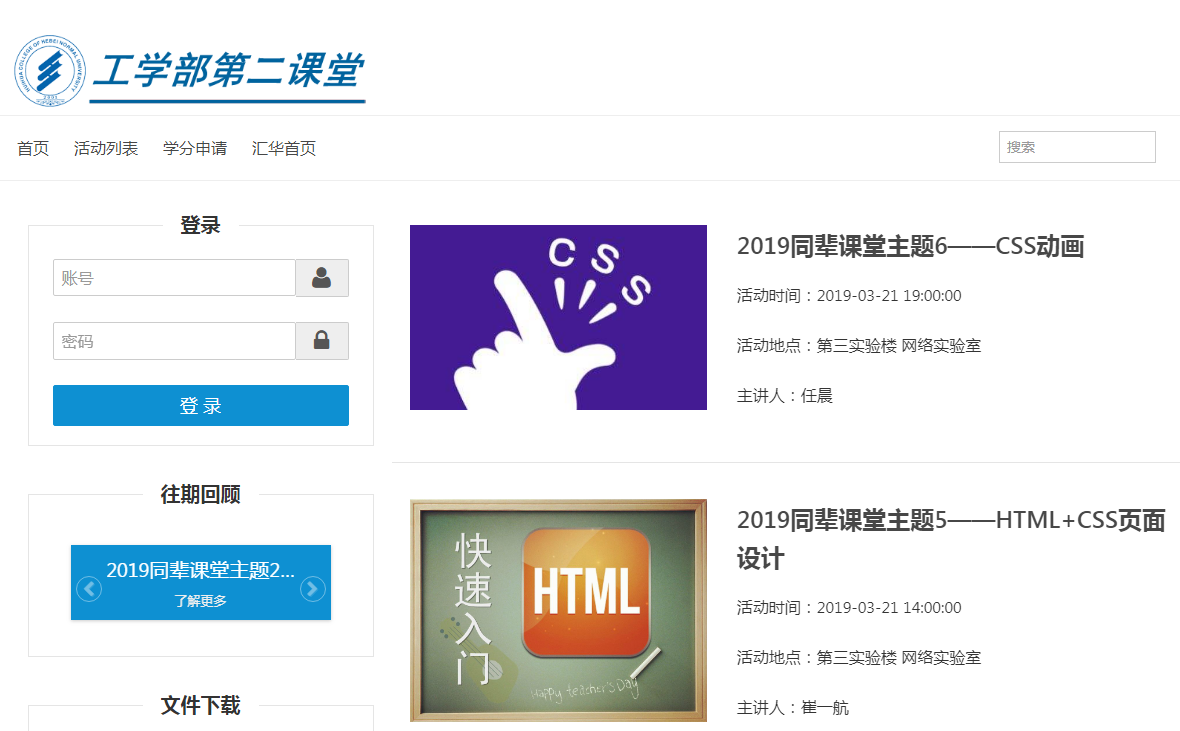Click the university logo emblem
The width and height of the screenshot is (1180, 731).
[50, 71]
